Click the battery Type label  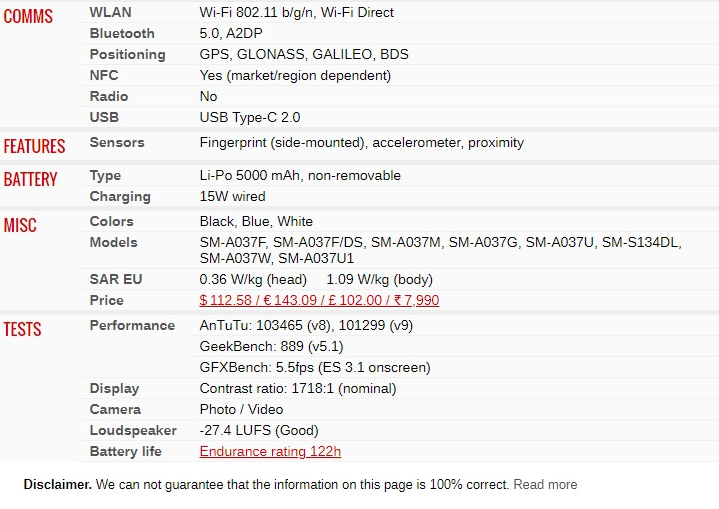point(105,176)
